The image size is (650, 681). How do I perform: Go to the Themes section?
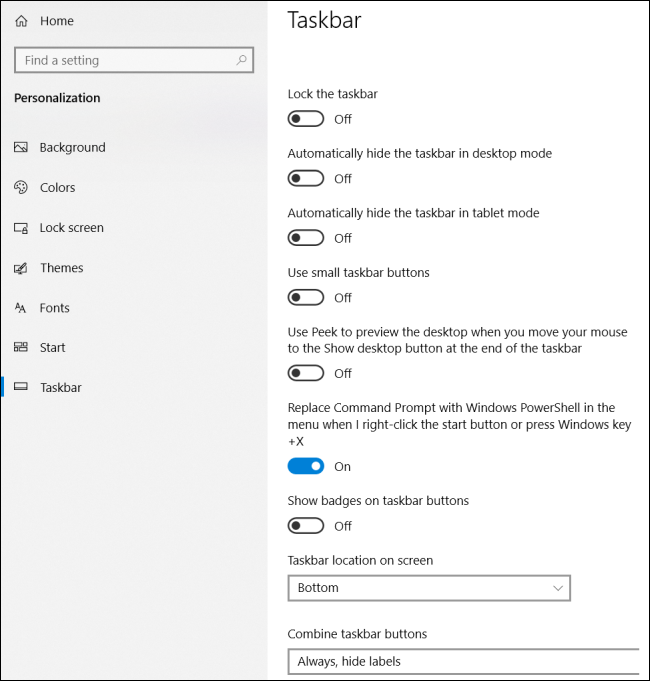click(x=61, y=268)
